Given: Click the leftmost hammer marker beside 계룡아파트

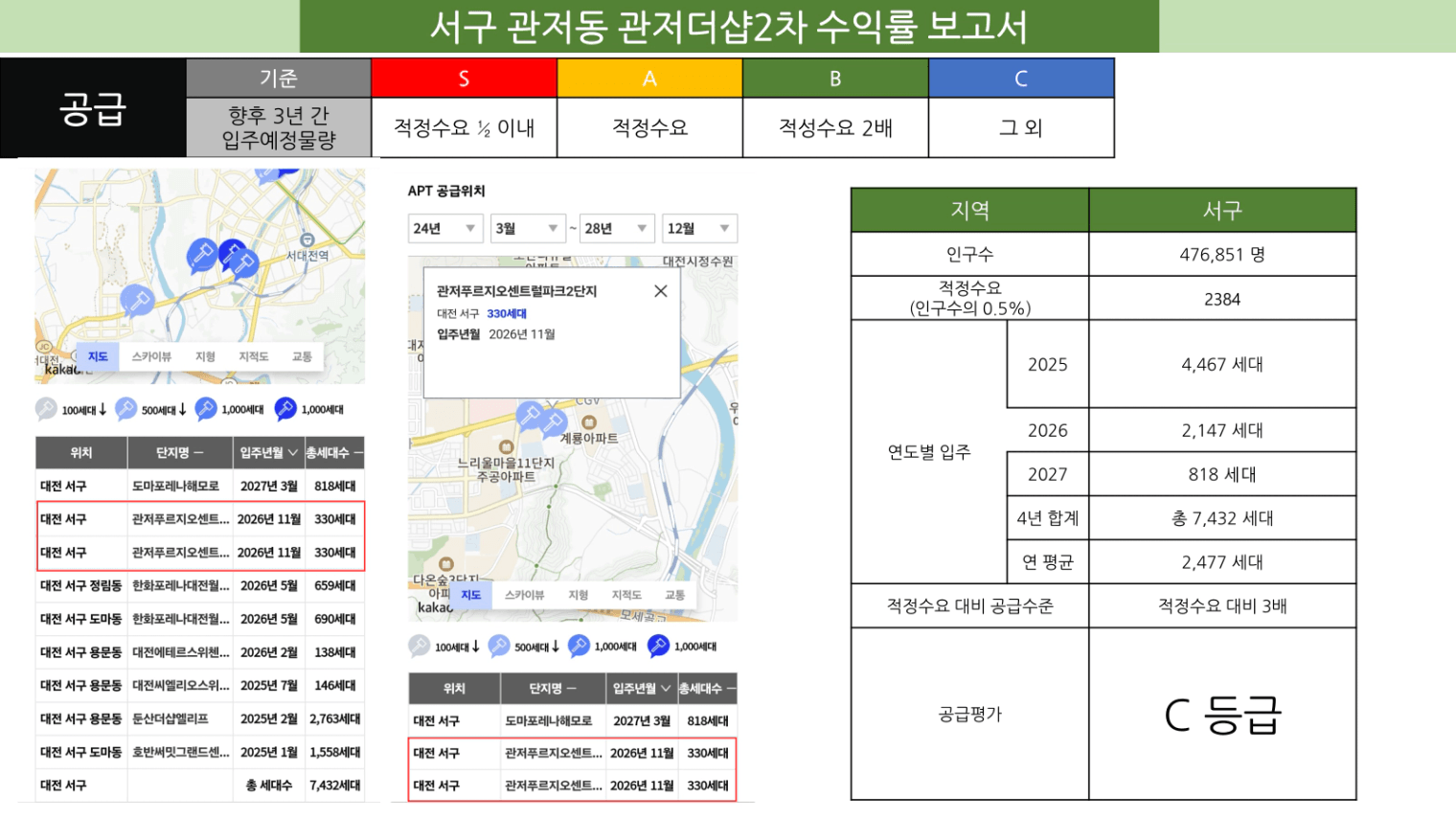Looking at the screenshot, I should click(x=529, y=415).
